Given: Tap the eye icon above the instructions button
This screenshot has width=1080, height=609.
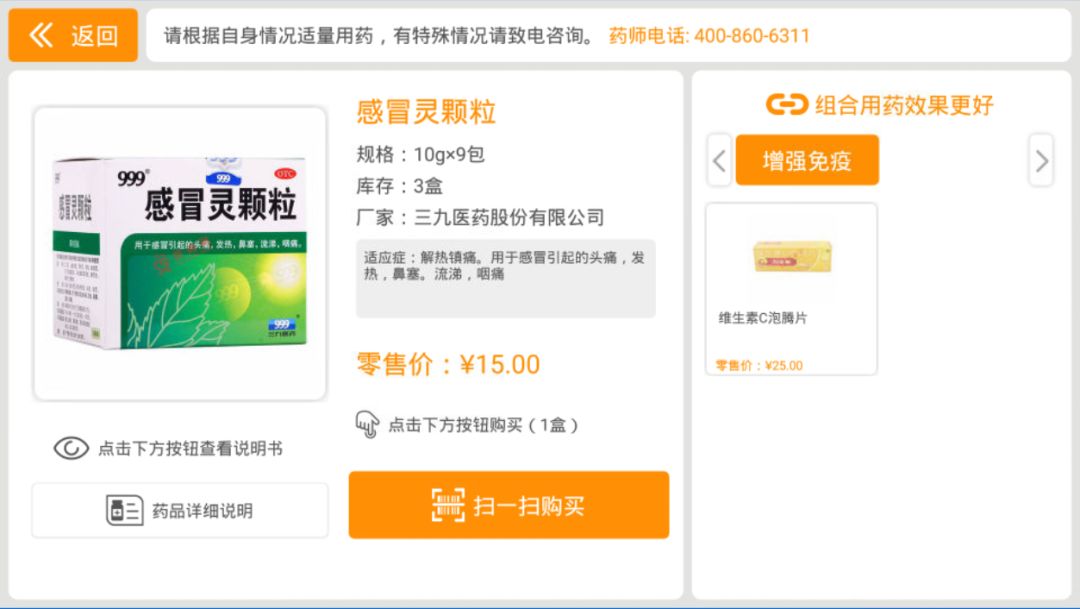Looking at the screenshot, I should [x=71, y=448].
